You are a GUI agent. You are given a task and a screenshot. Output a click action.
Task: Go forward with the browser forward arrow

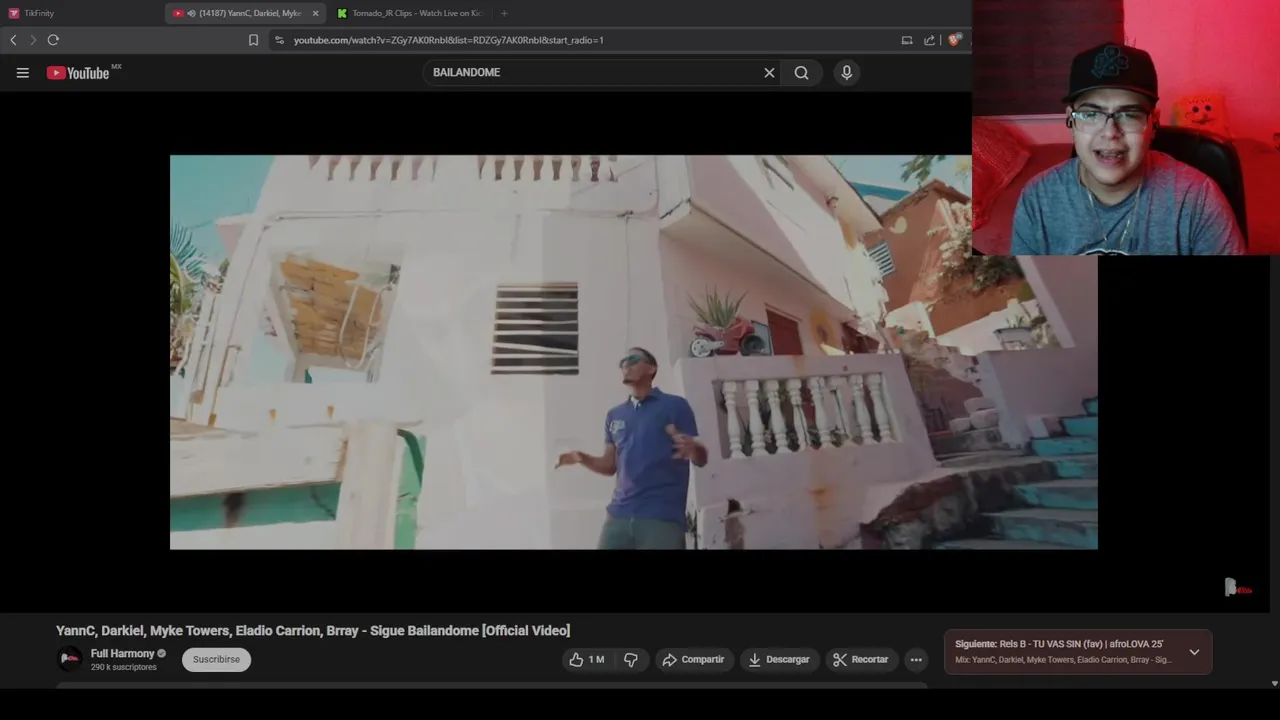click(x=32, y=40)
